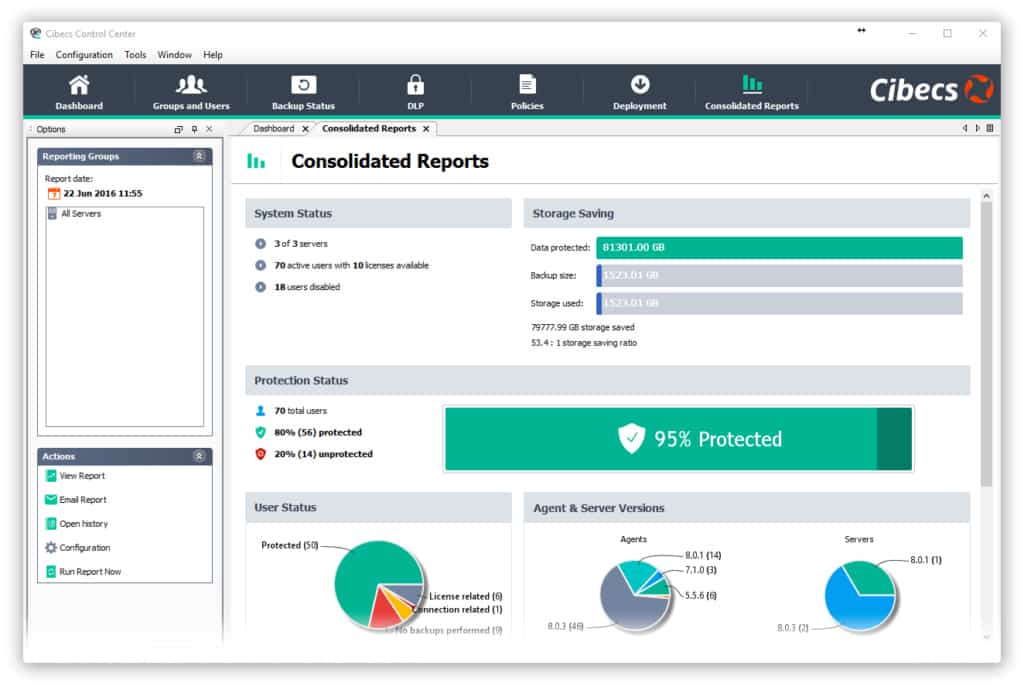The height and width of the screenshot is (690, 1024).
Task: Click the Data protected 81301.00 GB bar
Action: coord(779,248)
